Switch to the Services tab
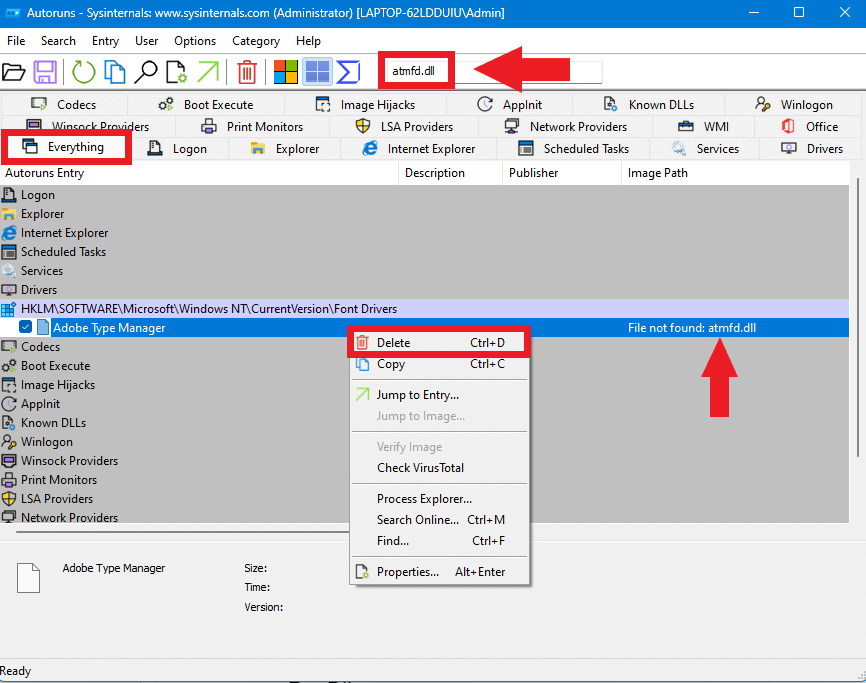This screenshot has height=683, width=866. tap(705, 149)
